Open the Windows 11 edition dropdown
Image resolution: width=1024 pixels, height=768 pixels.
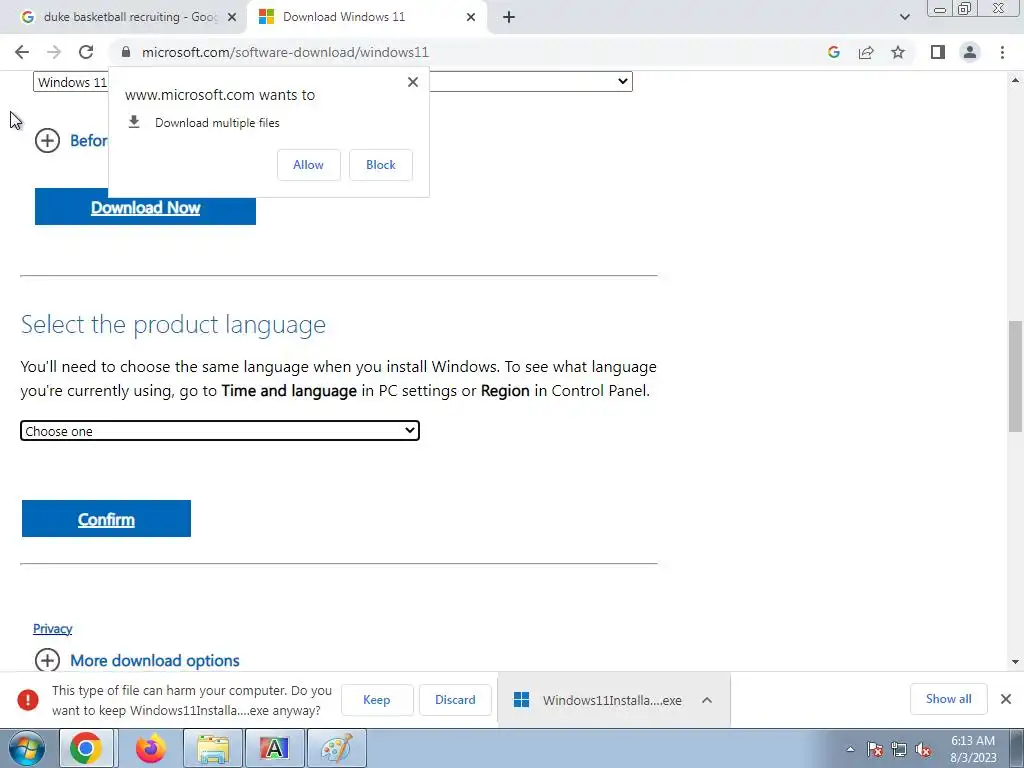(332, 82)
